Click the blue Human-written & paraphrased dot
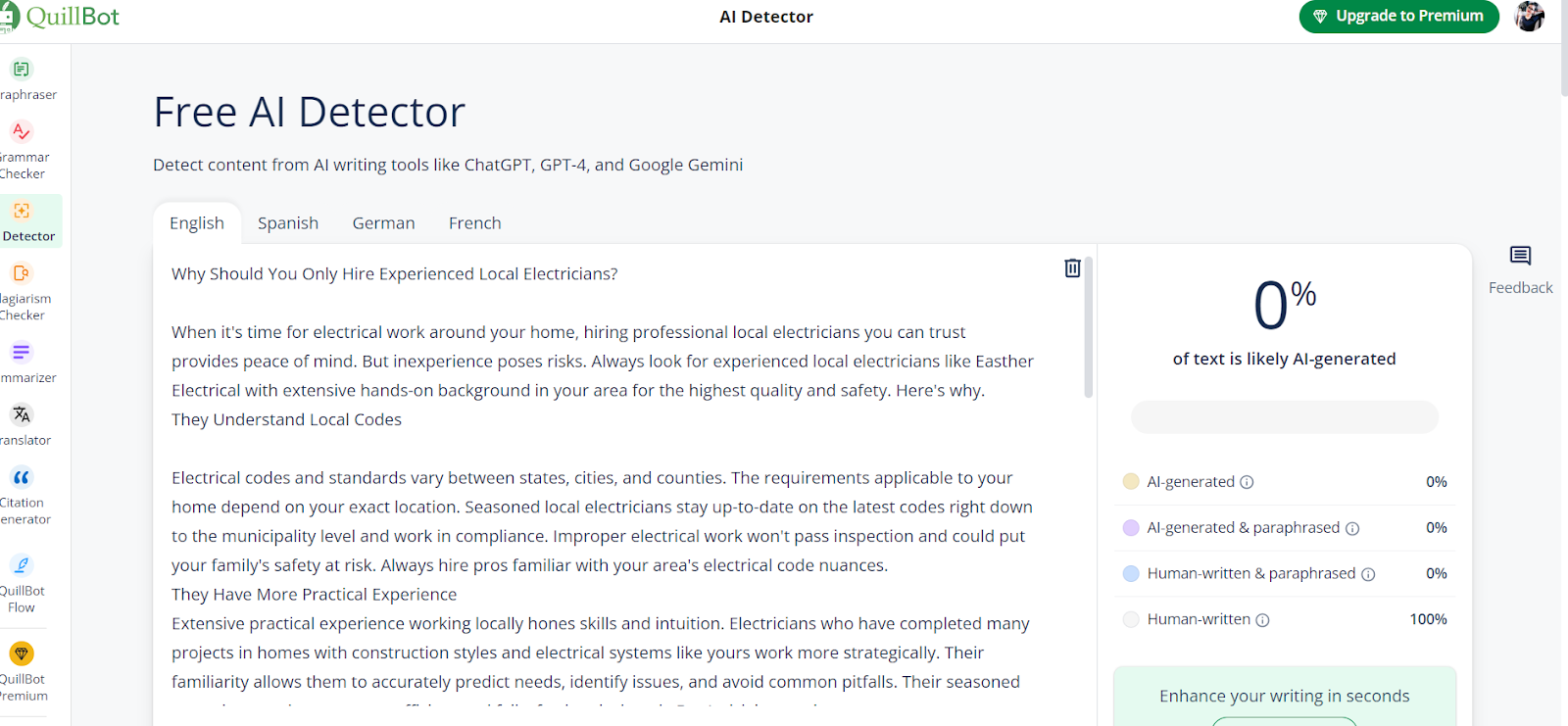This screenshot has width=1568, height=726. pos(1131,573)
